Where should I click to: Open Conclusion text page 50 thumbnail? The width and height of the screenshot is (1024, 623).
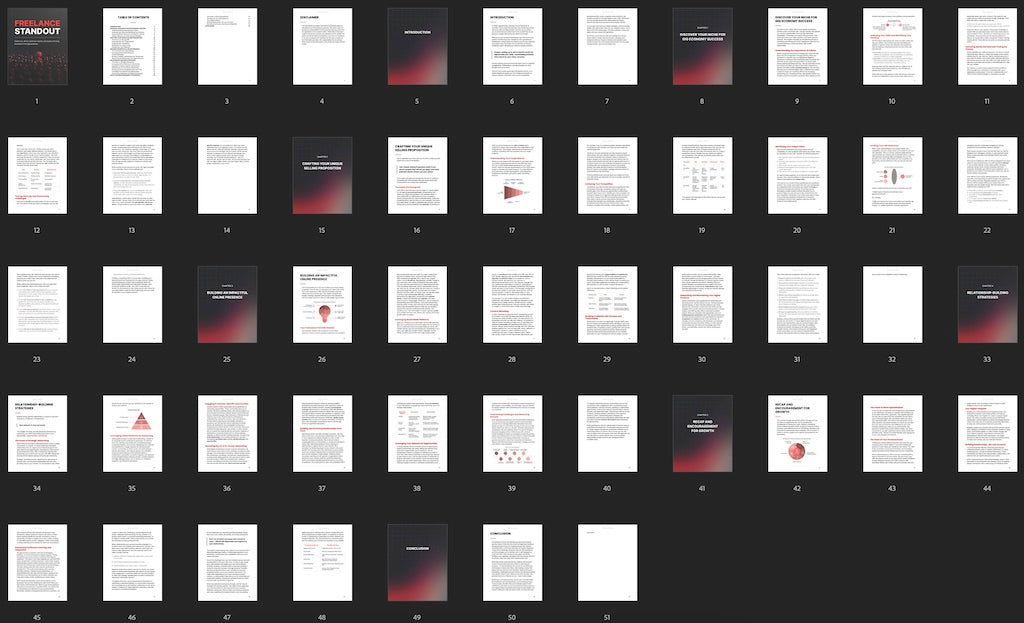click(x=513, y=562)
